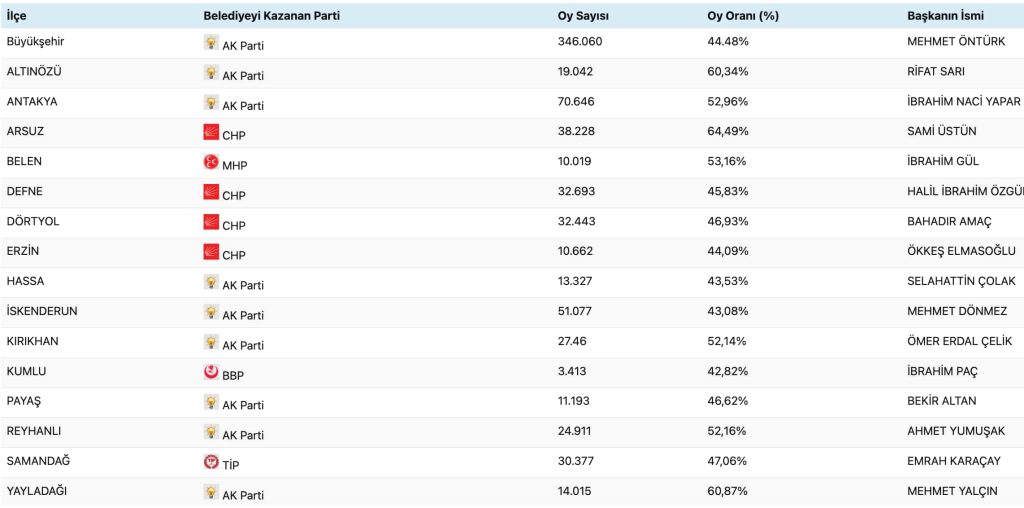Image resolution: width=1024 pixels, height=508 pixels.
Task: Click the MHP logo in BELEN row
Action: click(x=211, y=162)
